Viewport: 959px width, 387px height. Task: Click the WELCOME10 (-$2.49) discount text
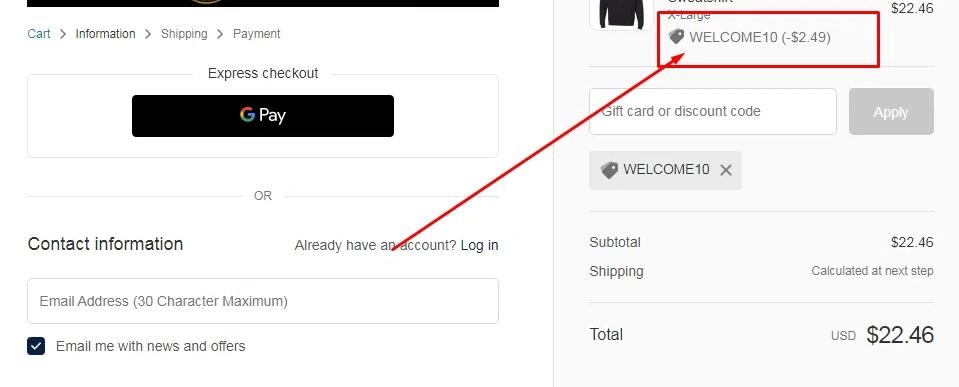(x=760, y=37)
